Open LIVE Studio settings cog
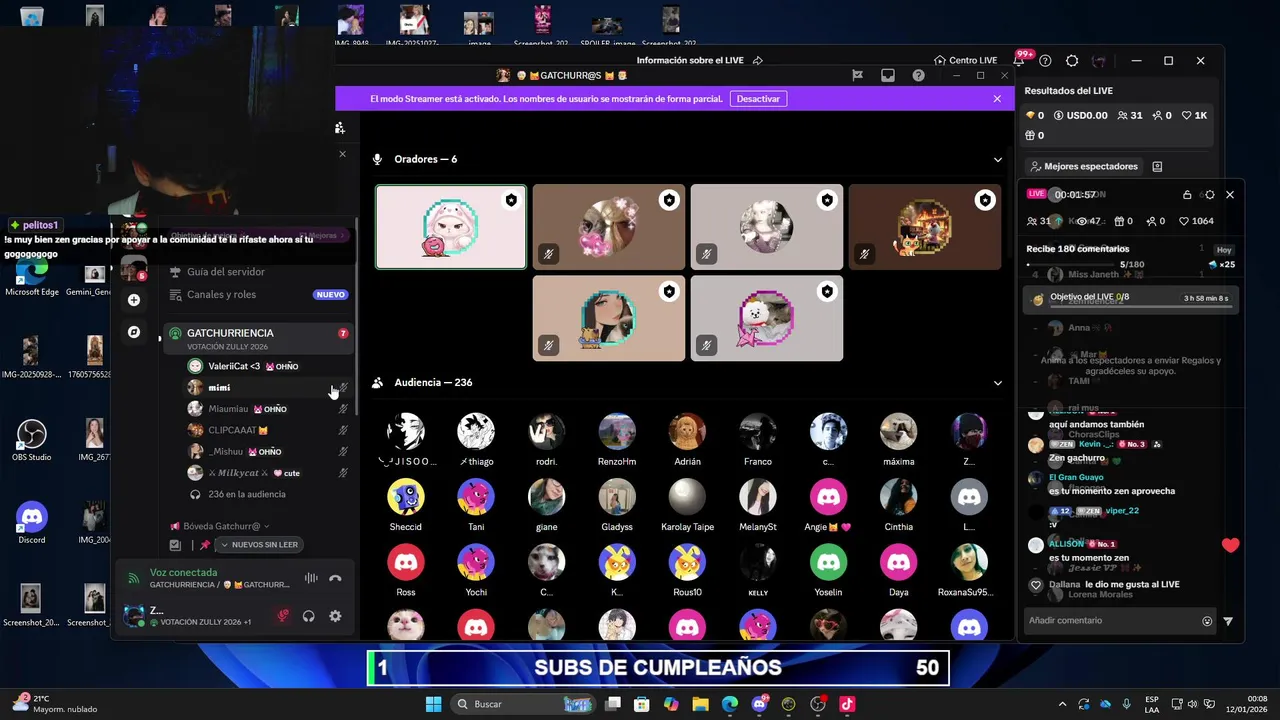 pyautogui.click(x=1072, y=61)
